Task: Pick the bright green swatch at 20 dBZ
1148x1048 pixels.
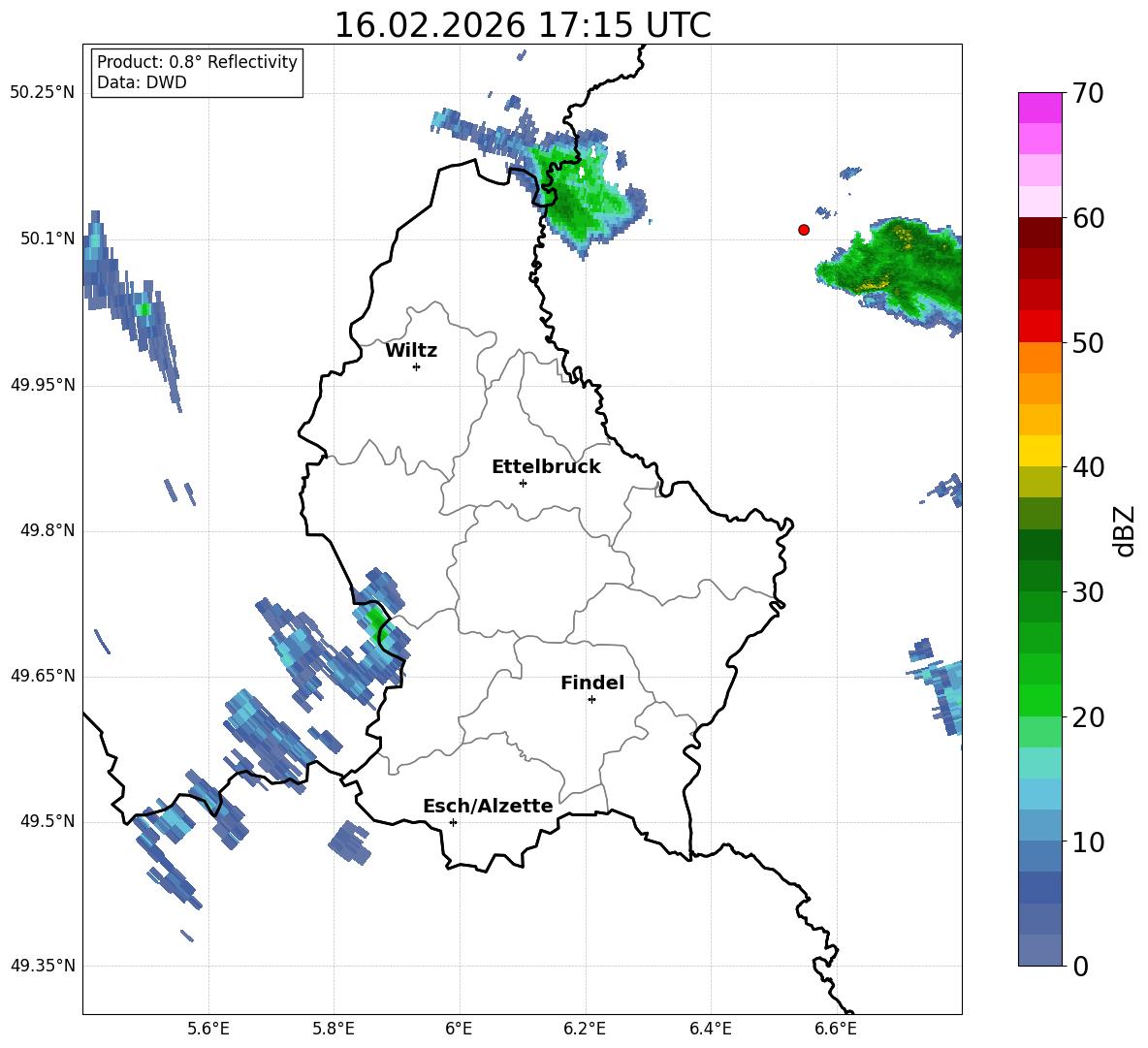Action: pos(1039,700)
